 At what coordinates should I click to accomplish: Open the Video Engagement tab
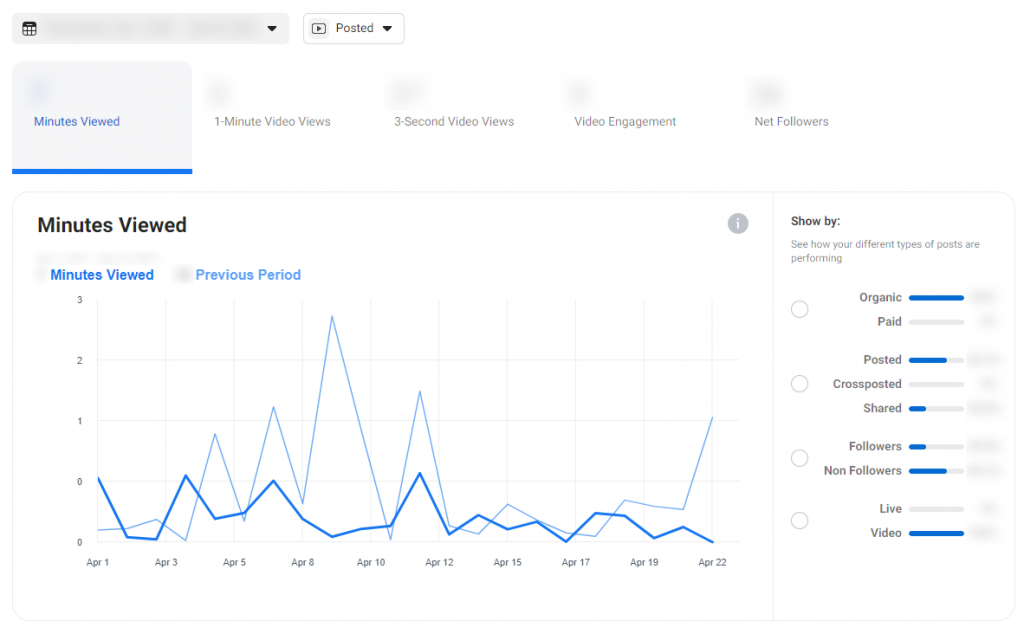(x=625, y=121)
